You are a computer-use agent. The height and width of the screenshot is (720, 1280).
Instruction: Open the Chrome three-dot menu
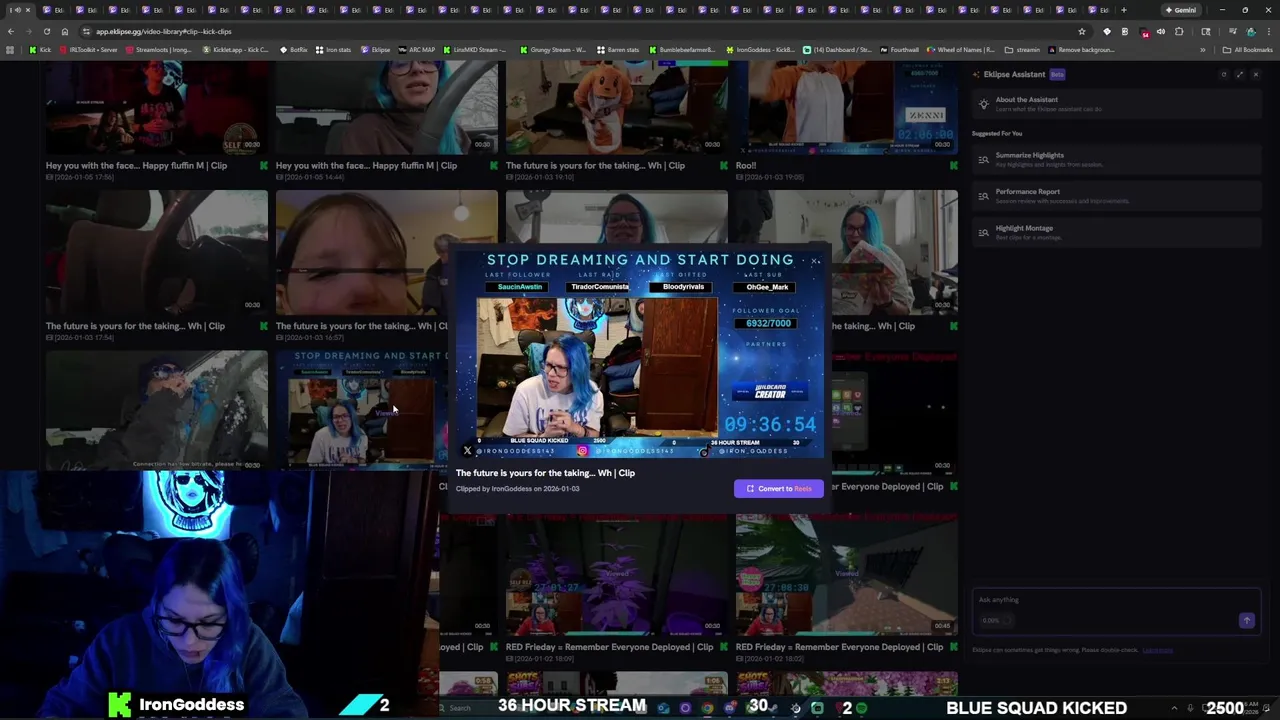1268,31
